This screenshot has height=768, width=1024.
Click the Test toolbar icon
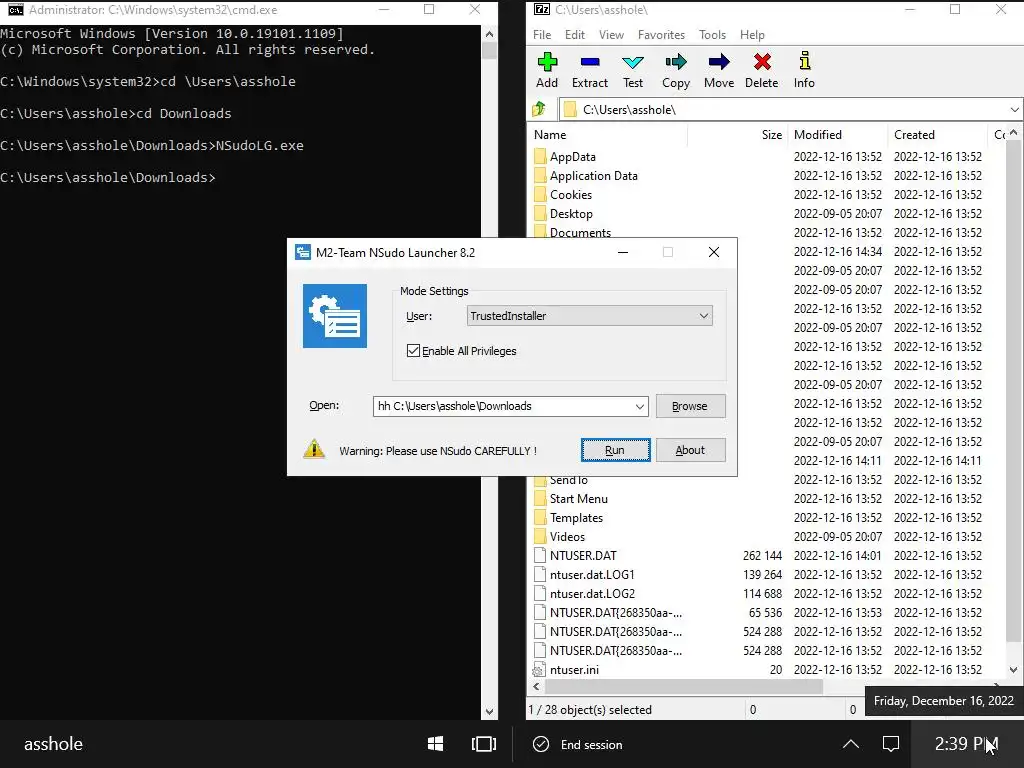(633, 63)
